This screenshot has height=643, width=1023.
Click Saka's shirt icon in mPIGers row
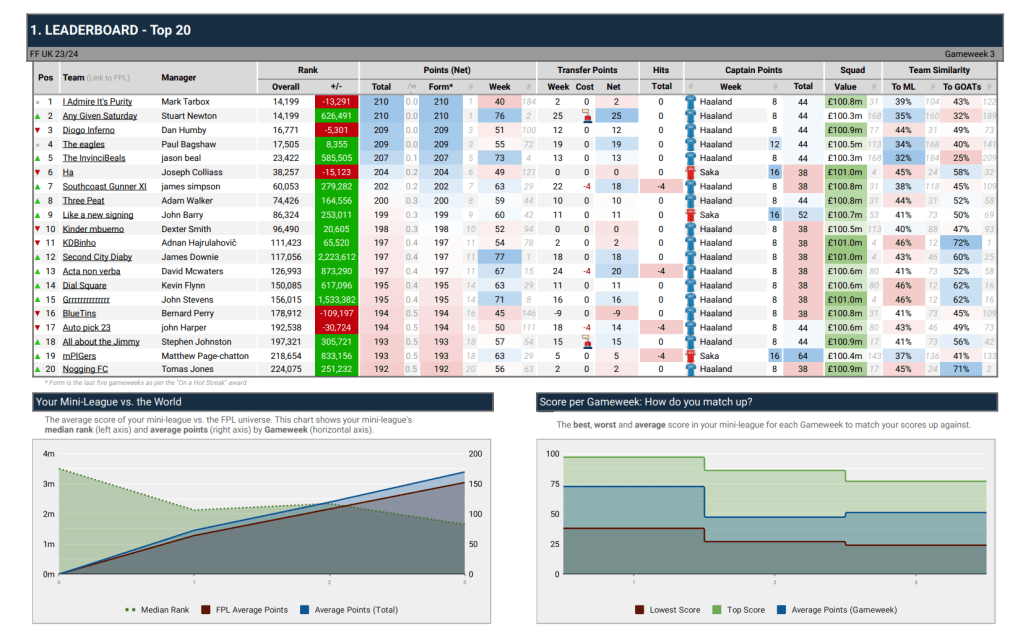pos(690,355)
